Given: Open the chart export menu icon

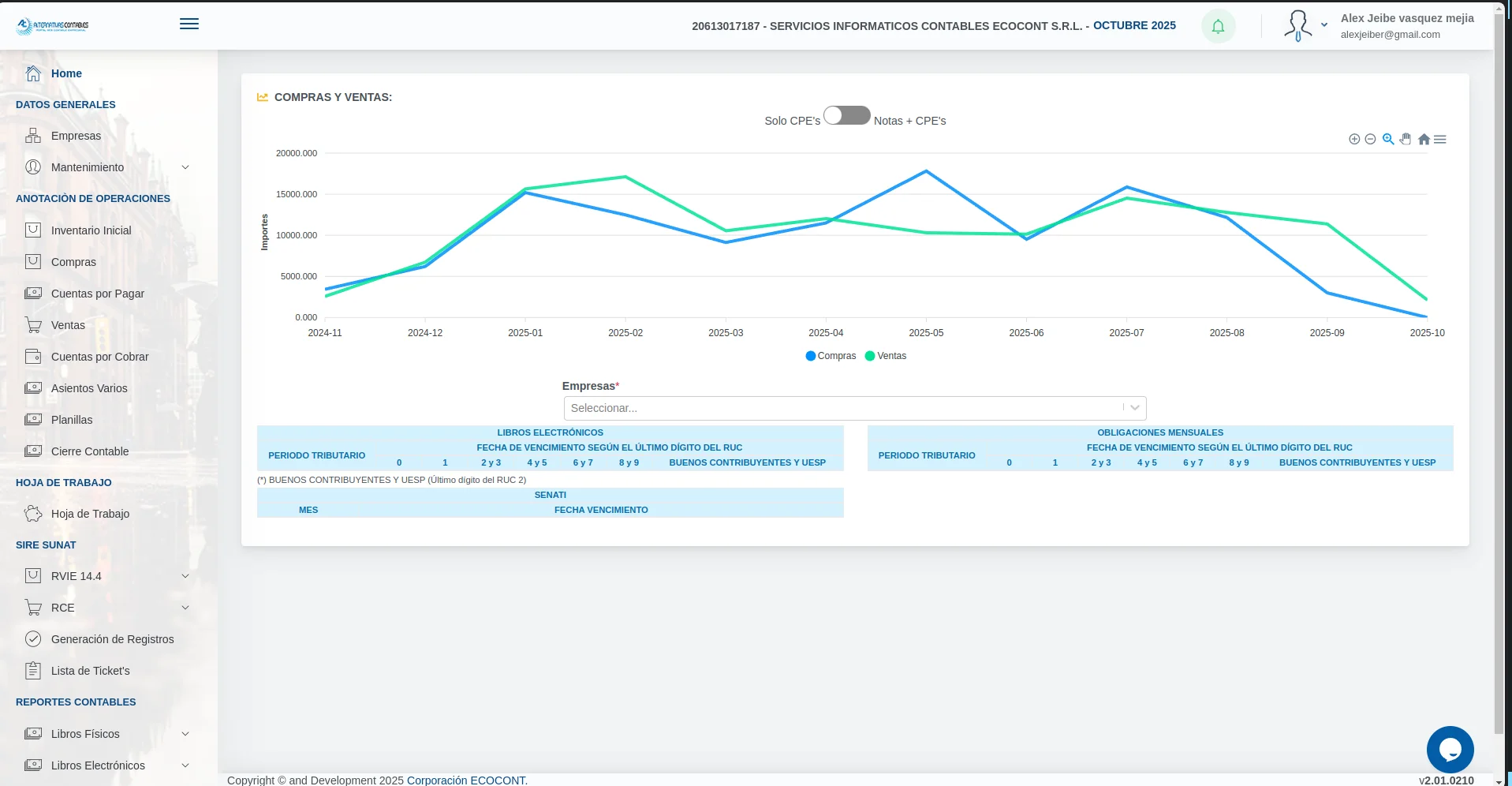Looking at the screenshot, I should [1441, 139].
